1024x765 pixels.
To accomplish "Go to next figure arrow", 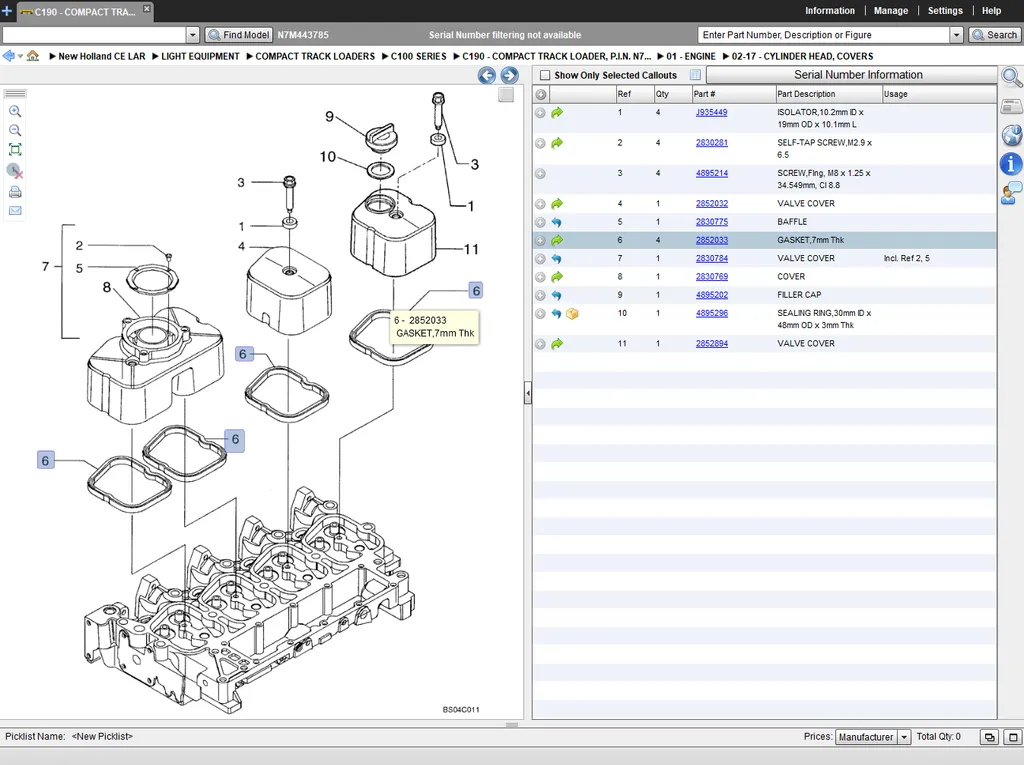I will [x=509, y=75].
